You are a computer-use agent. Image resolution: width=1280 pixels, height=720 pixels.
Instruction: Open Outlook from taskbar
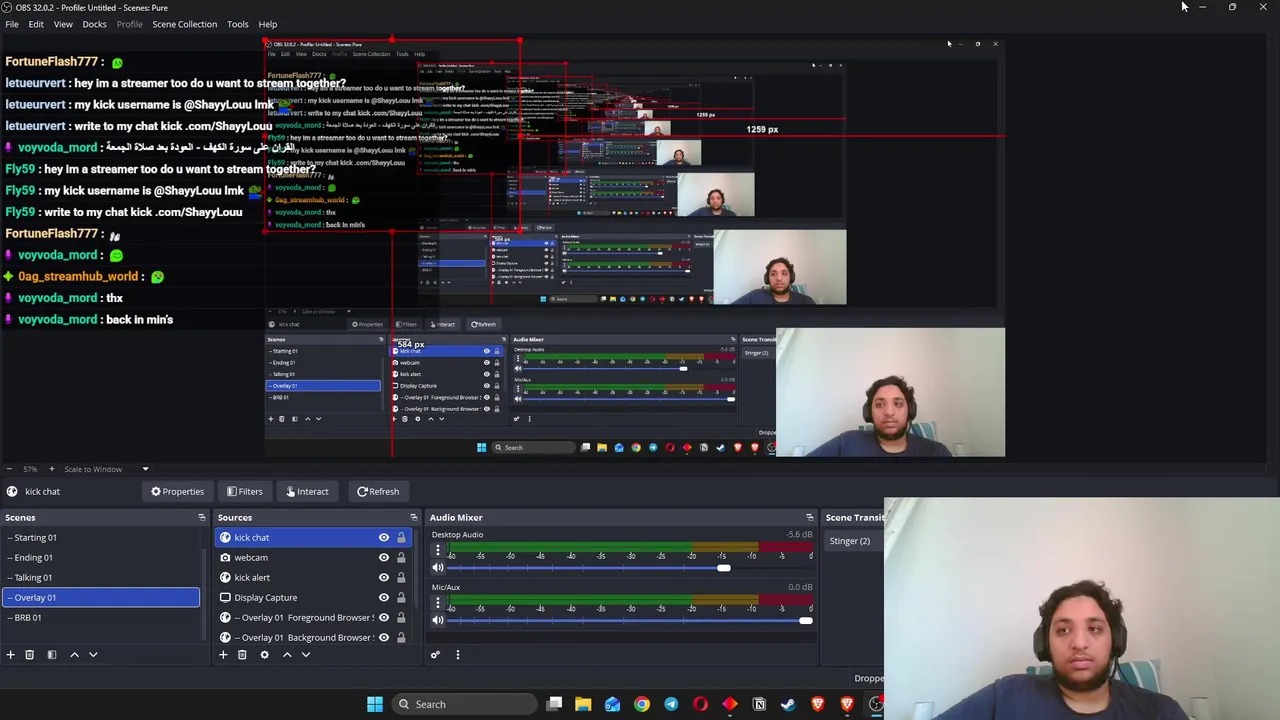pyautogui.click(x=612, y=704)
